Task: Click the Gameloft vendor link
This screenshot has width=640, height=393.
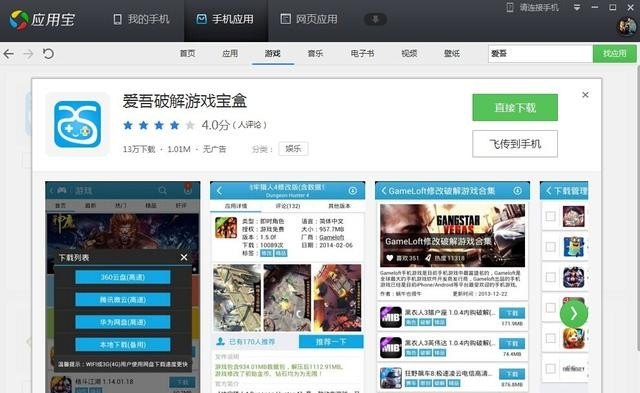Action: (331, 237)
